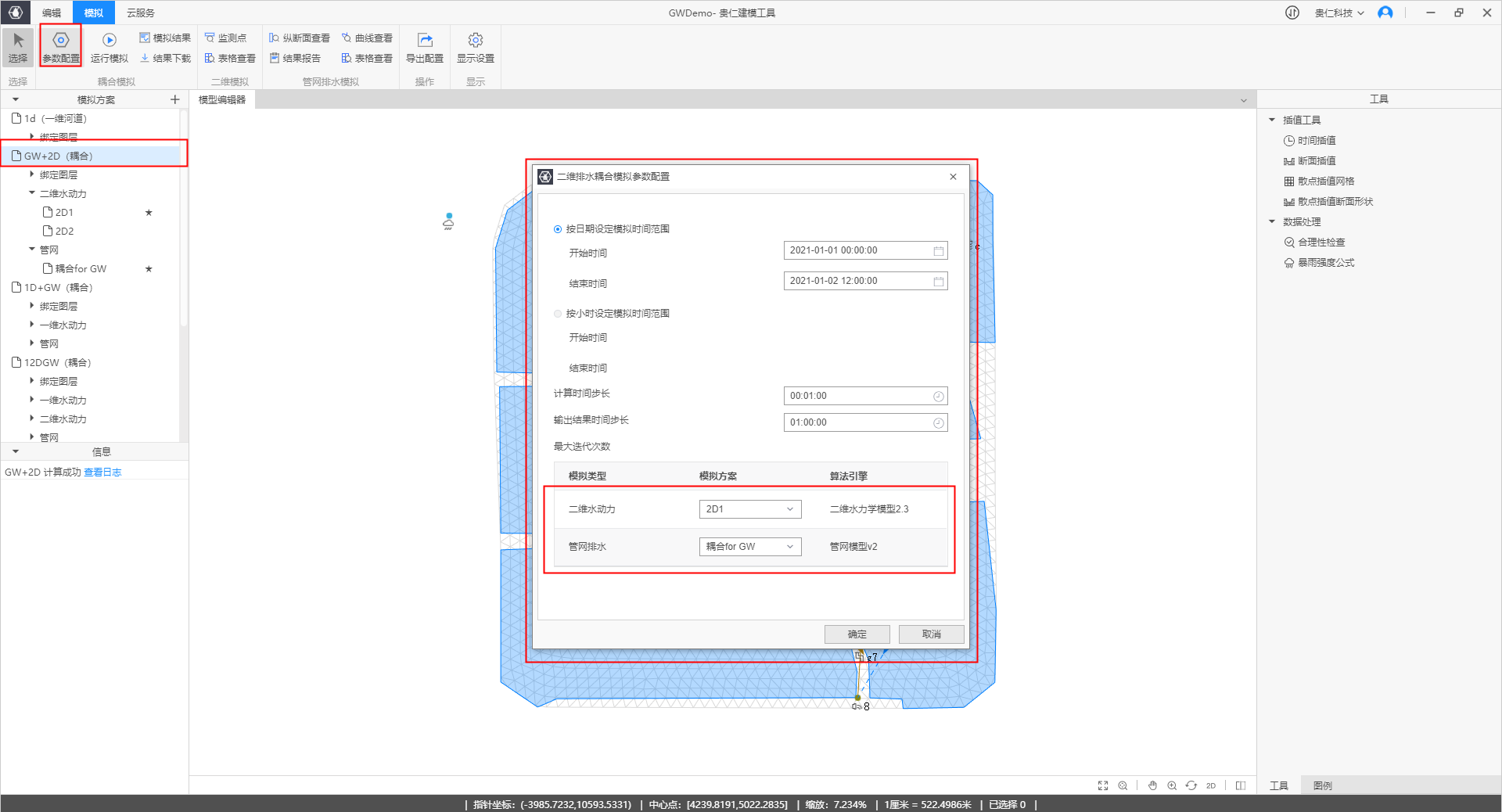Screen dimensions: 1502x812
Task: Click the 导出配置 export config icon
Action: click(x=425, y=41)
